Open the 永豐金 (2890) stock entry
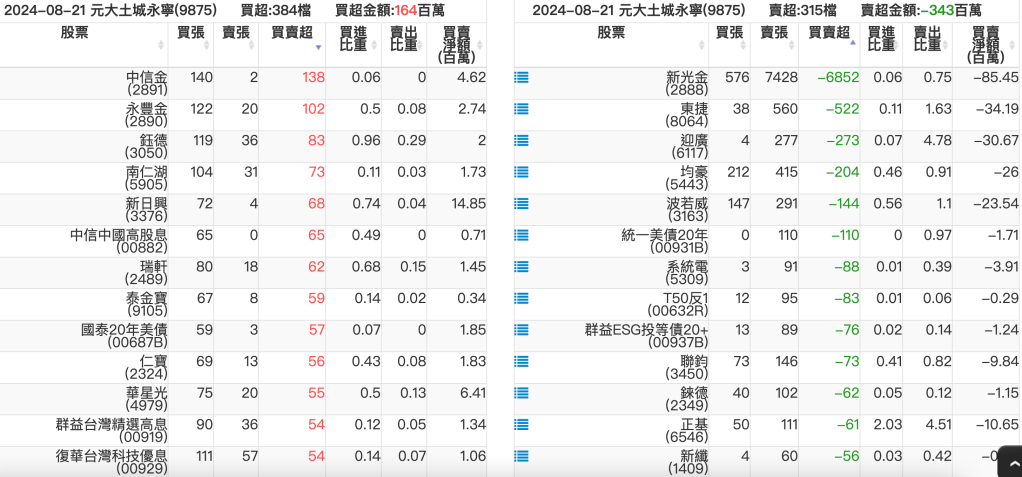 pyautogui.click(x=147, y=109)
